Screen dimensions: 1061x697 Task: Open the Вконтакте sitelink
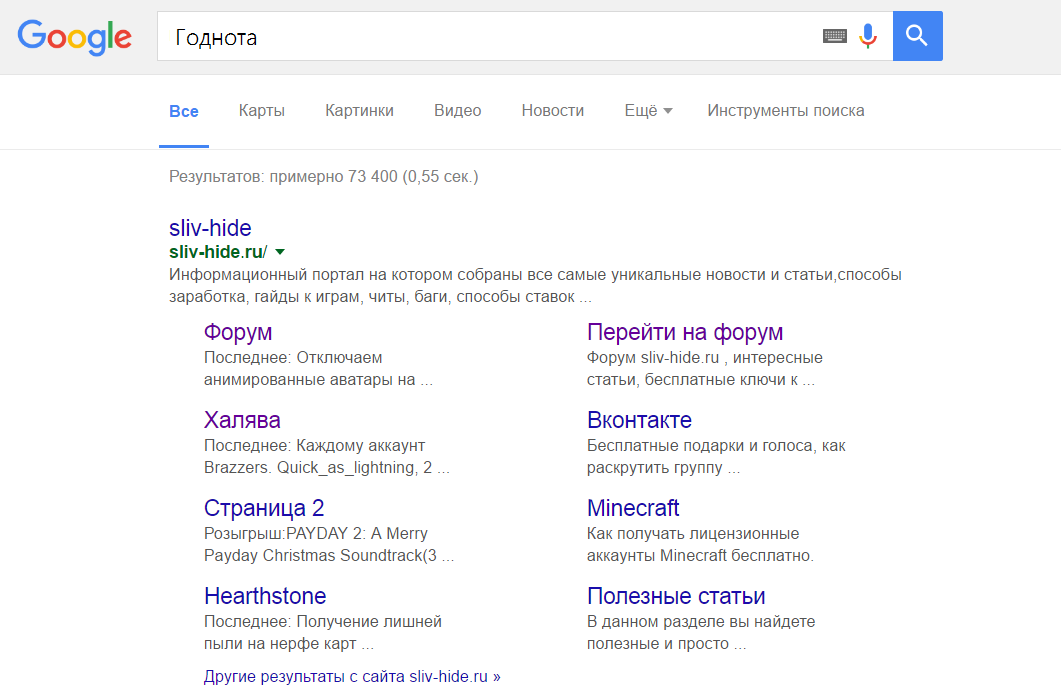coord(639,420)
